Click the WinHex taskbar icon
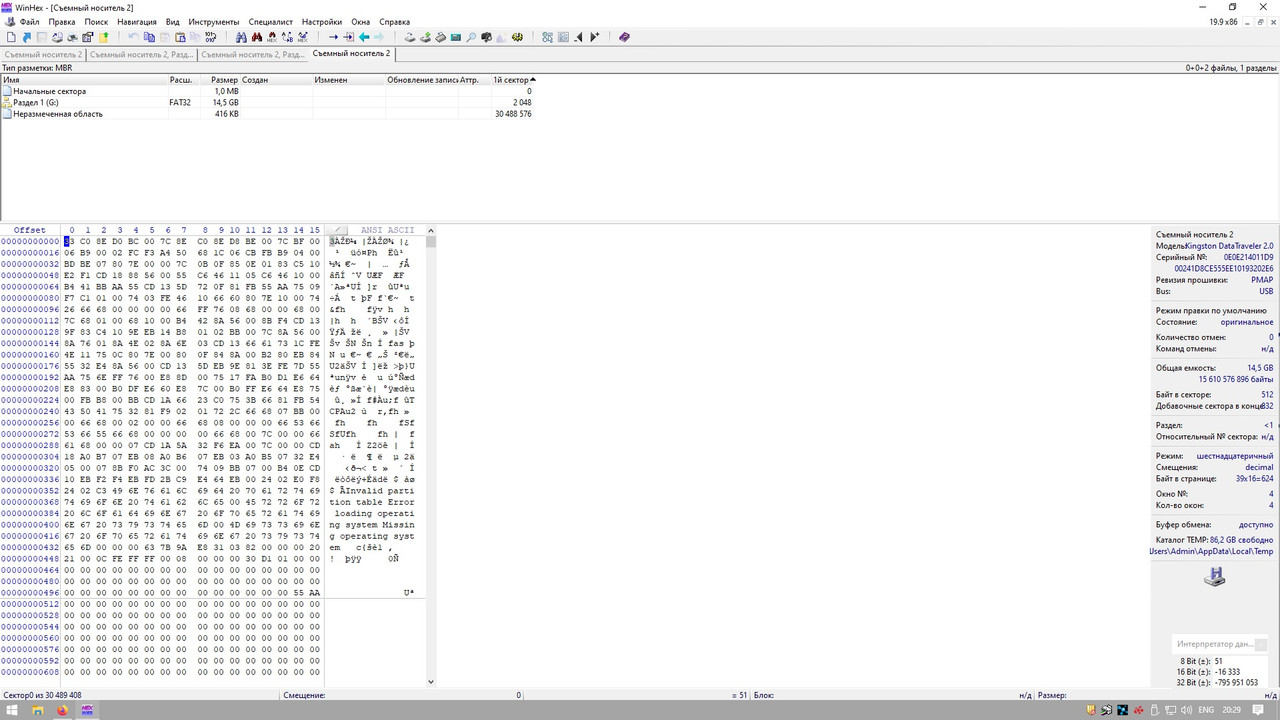Image resolution: width=1280 pixels, height=720 pixels. (x=88, y=711)
